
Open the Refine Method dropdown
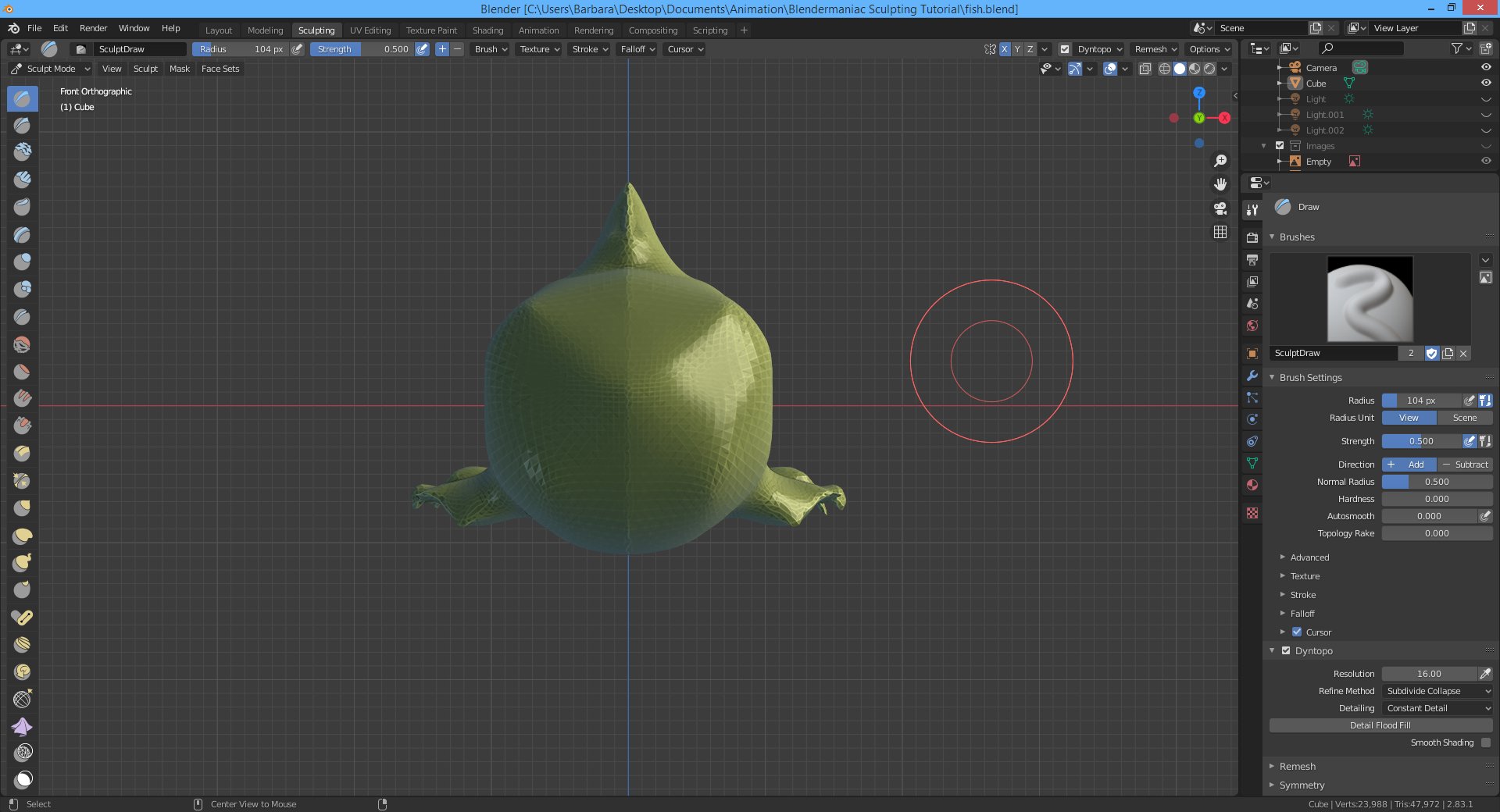coord(1437,691)
